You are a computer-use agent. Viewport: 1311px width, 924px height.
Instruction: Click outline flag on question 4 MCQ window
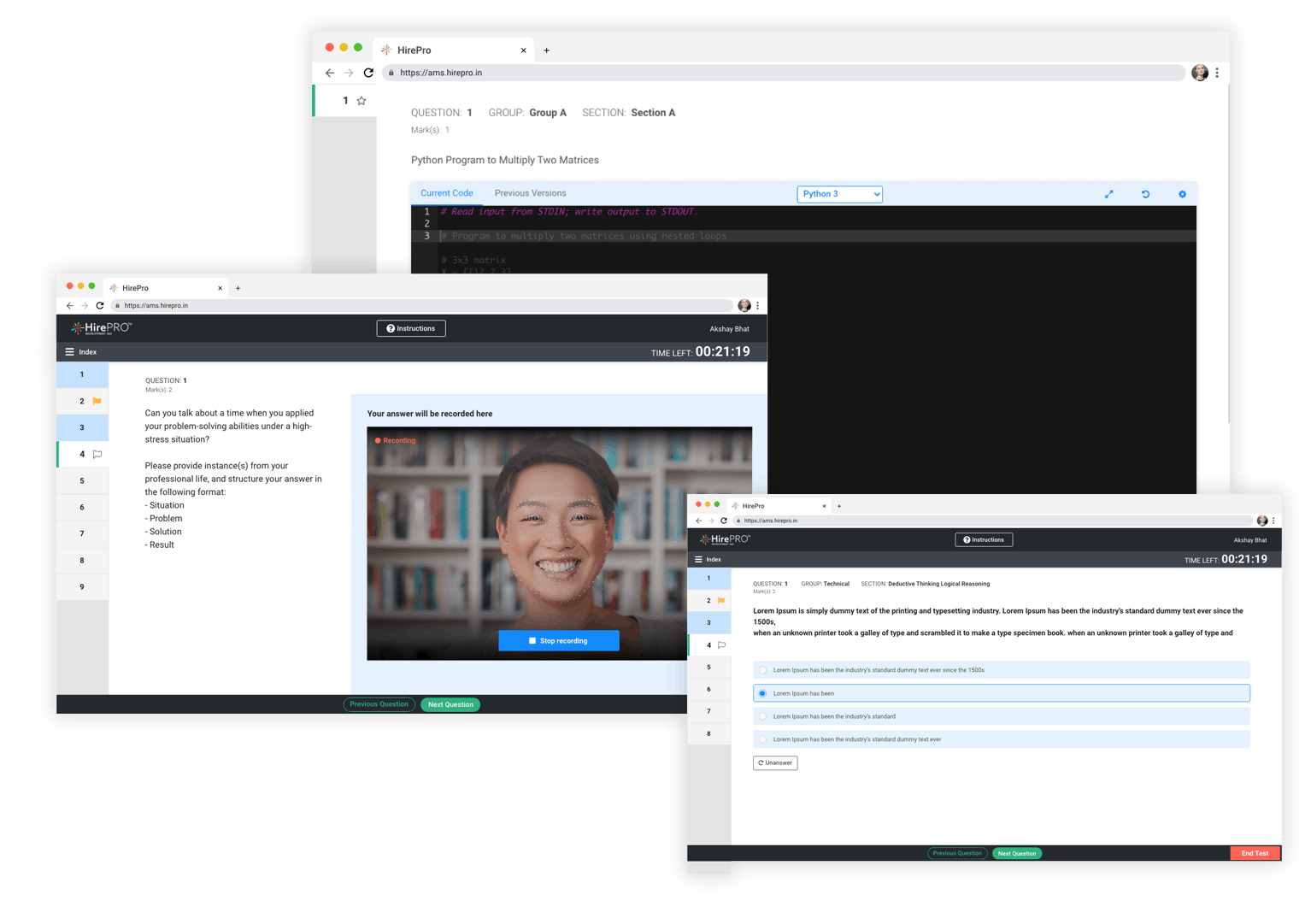[721, 644]
